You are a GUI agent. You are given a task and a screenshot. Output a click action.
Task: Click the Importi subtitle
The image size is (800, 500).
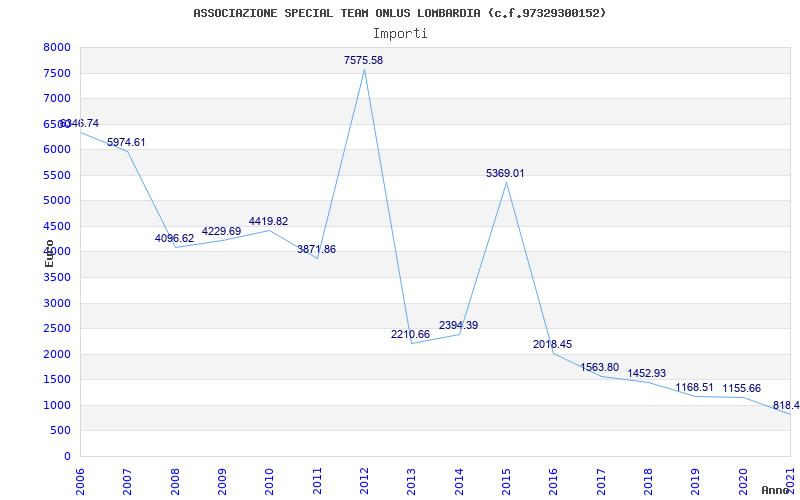tap(400, 34)
